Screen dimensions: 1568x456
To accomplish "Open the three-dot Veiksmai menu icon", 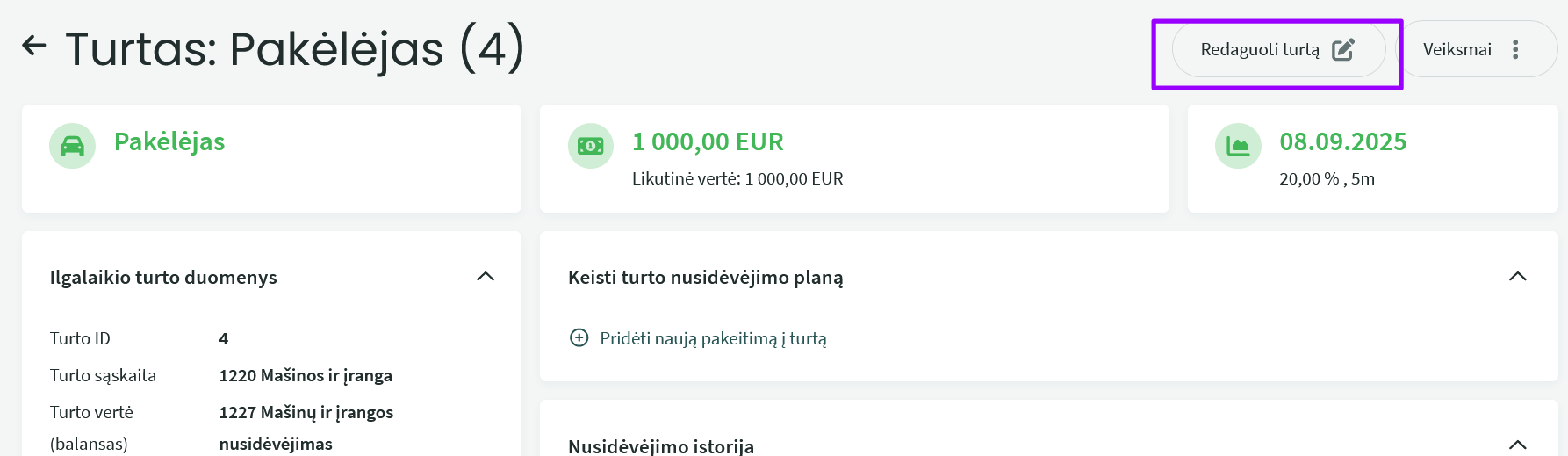I will [1515, 49].
